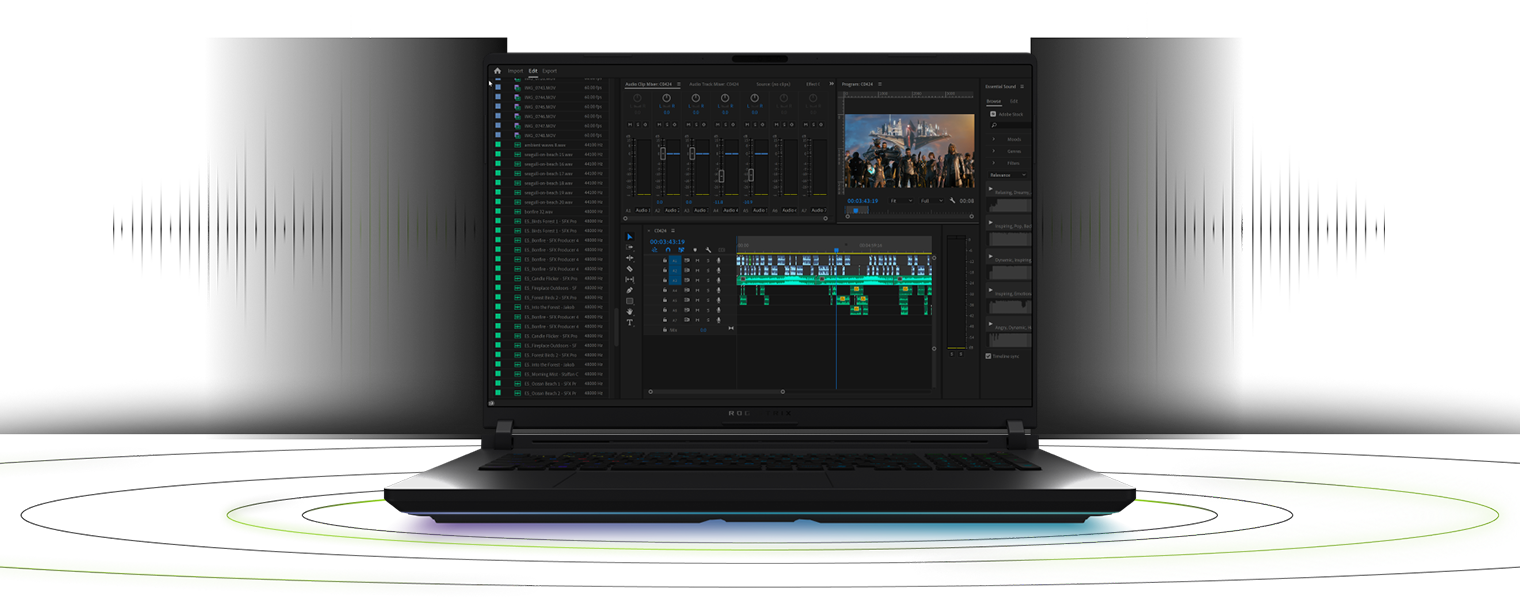Select seagull-on-beach 15.wav in project list

click(548, 155)
